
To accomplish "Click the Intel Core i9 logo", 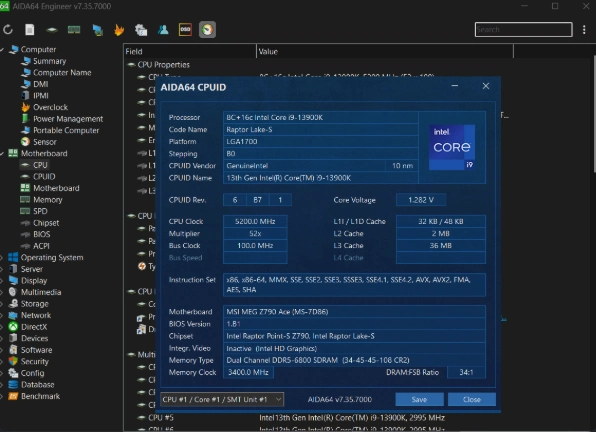I will pos(452,147).
